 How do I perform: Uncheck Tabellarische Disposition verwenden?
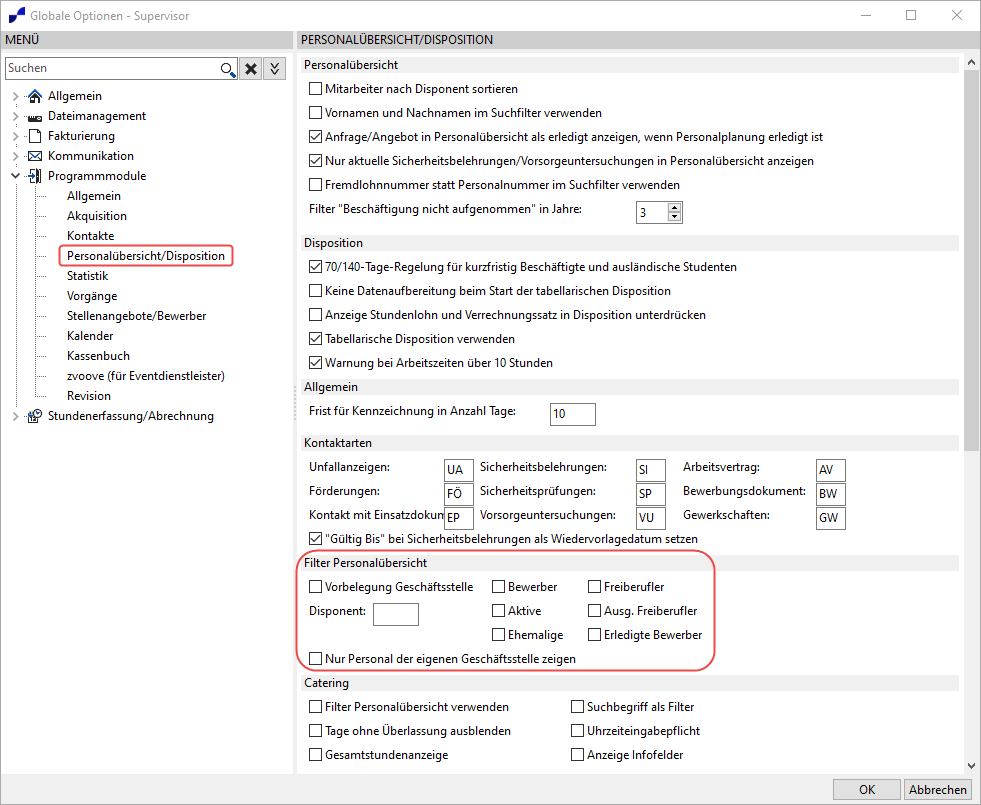pos(315,339)
